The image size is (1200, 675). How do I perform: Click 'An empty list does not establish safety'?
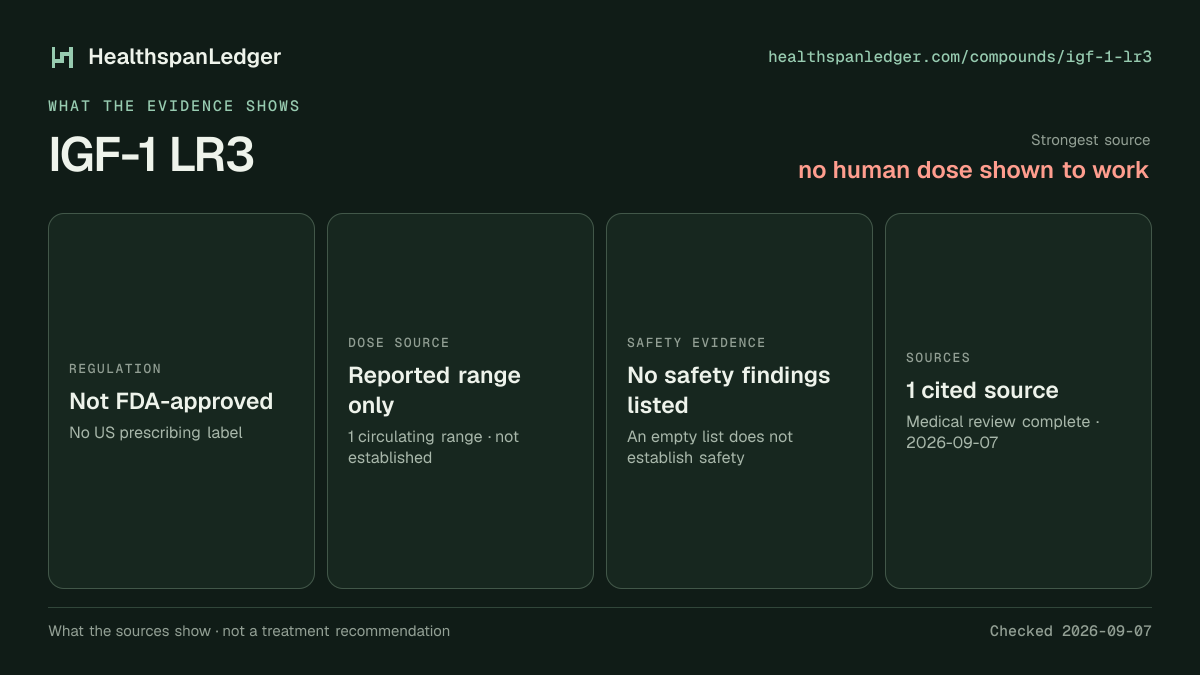tap(710, 447)
